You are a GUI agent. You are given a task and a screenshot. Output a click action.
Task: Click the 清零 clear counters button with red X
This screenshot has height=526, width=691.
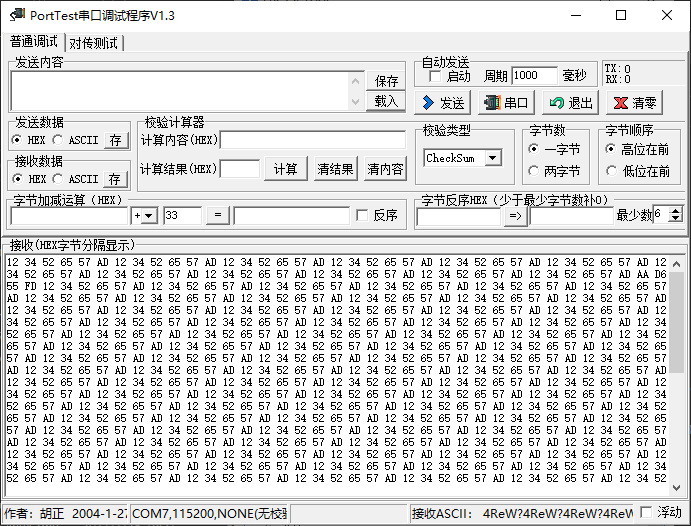click(x=635, y=103)
